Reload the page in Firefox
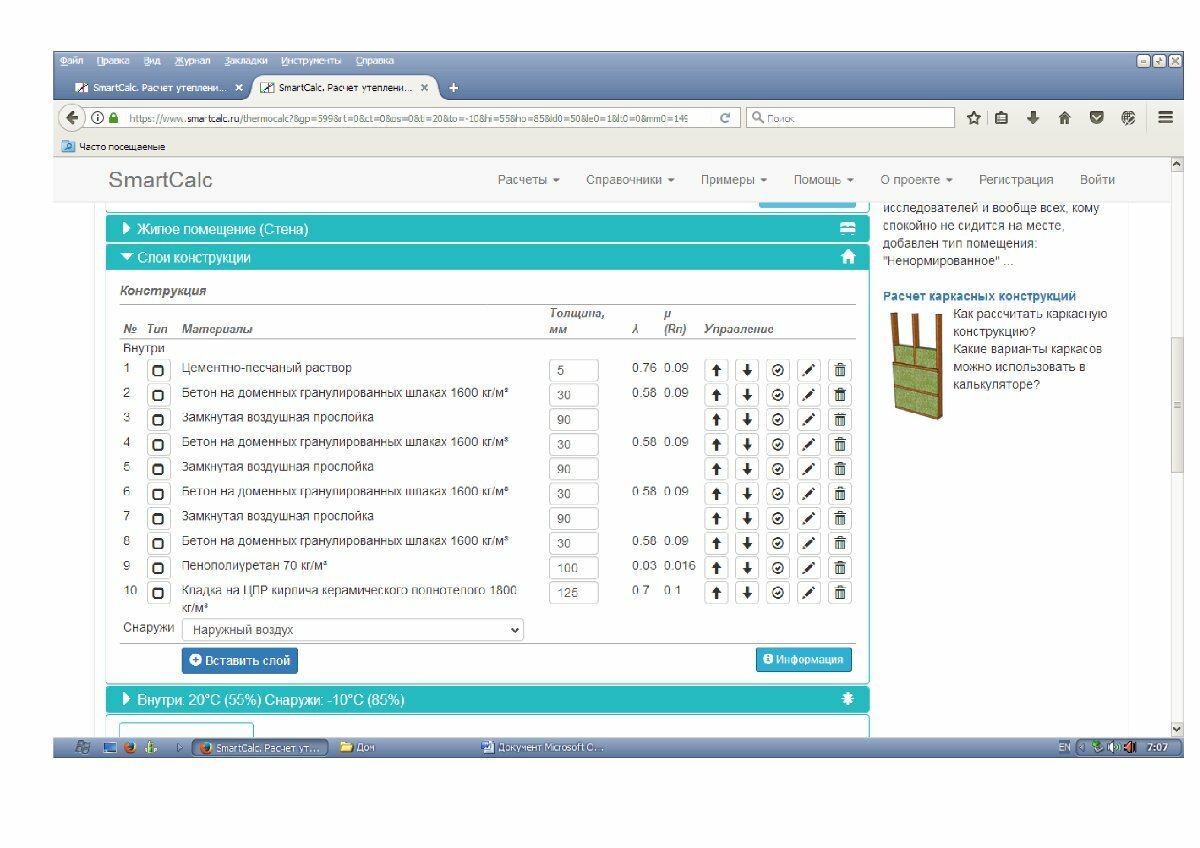Viewport: 1200px width, 848px height. [x=725, y=118]
